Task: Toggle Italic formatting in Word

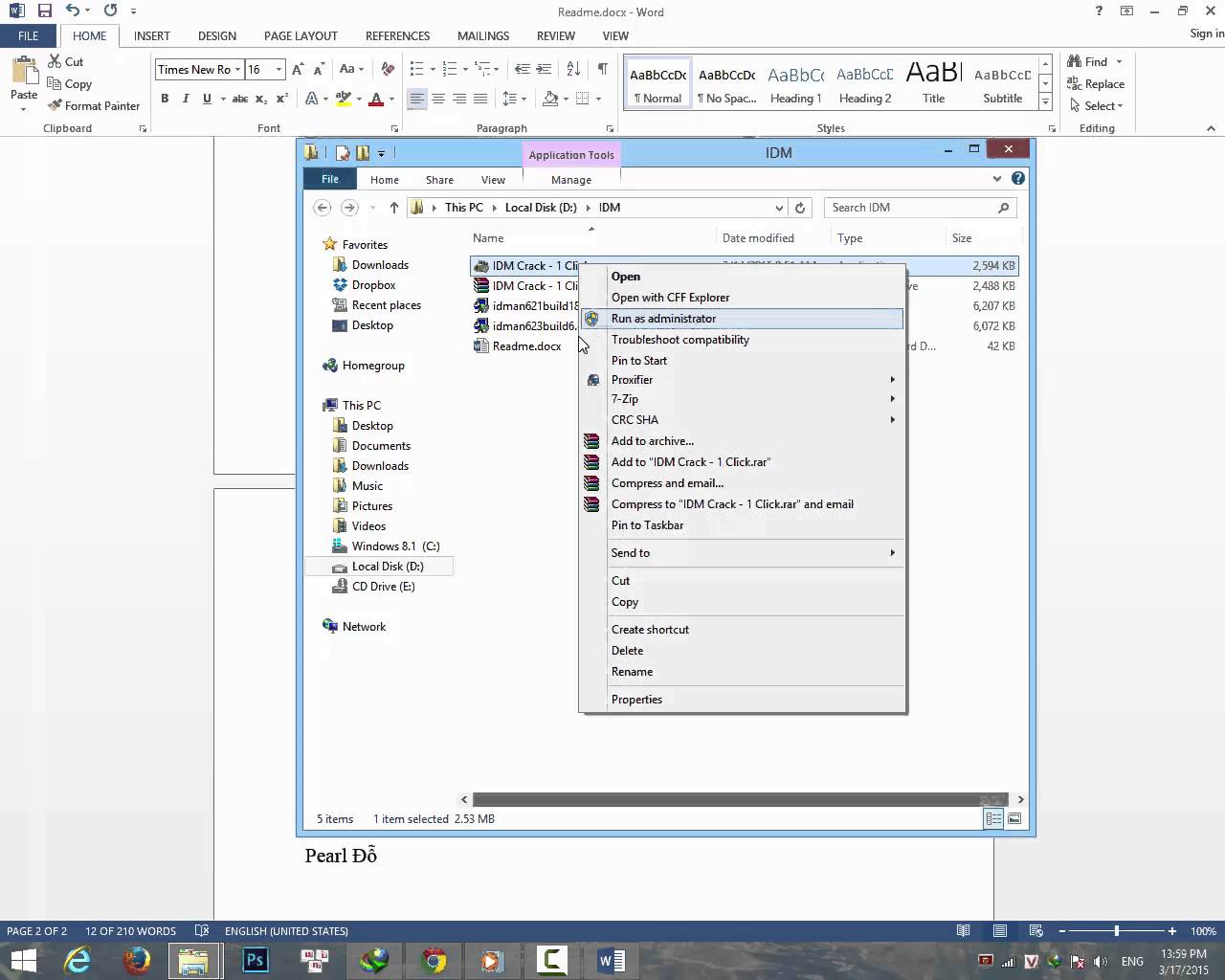Action: (186, 99)
